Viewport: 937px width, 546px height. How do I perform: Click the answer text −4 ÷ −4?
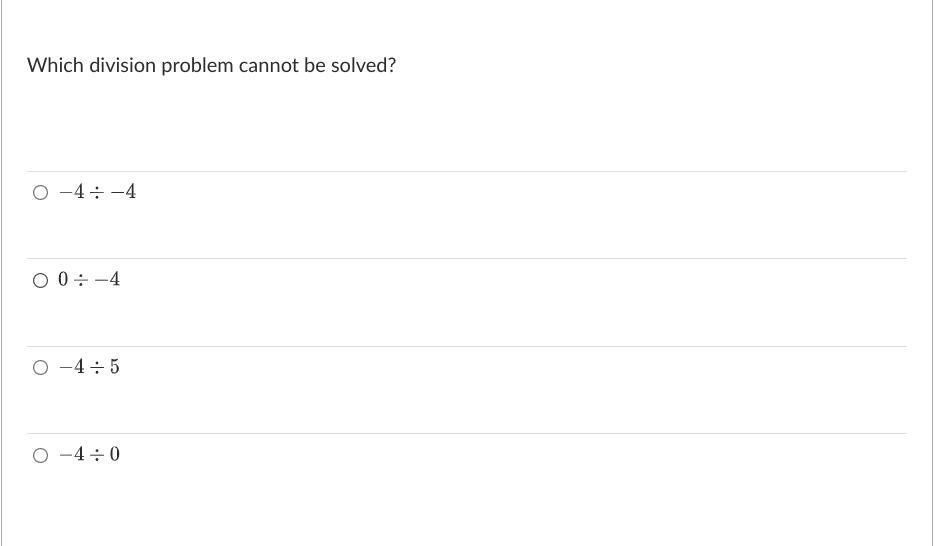coord(97,192)
